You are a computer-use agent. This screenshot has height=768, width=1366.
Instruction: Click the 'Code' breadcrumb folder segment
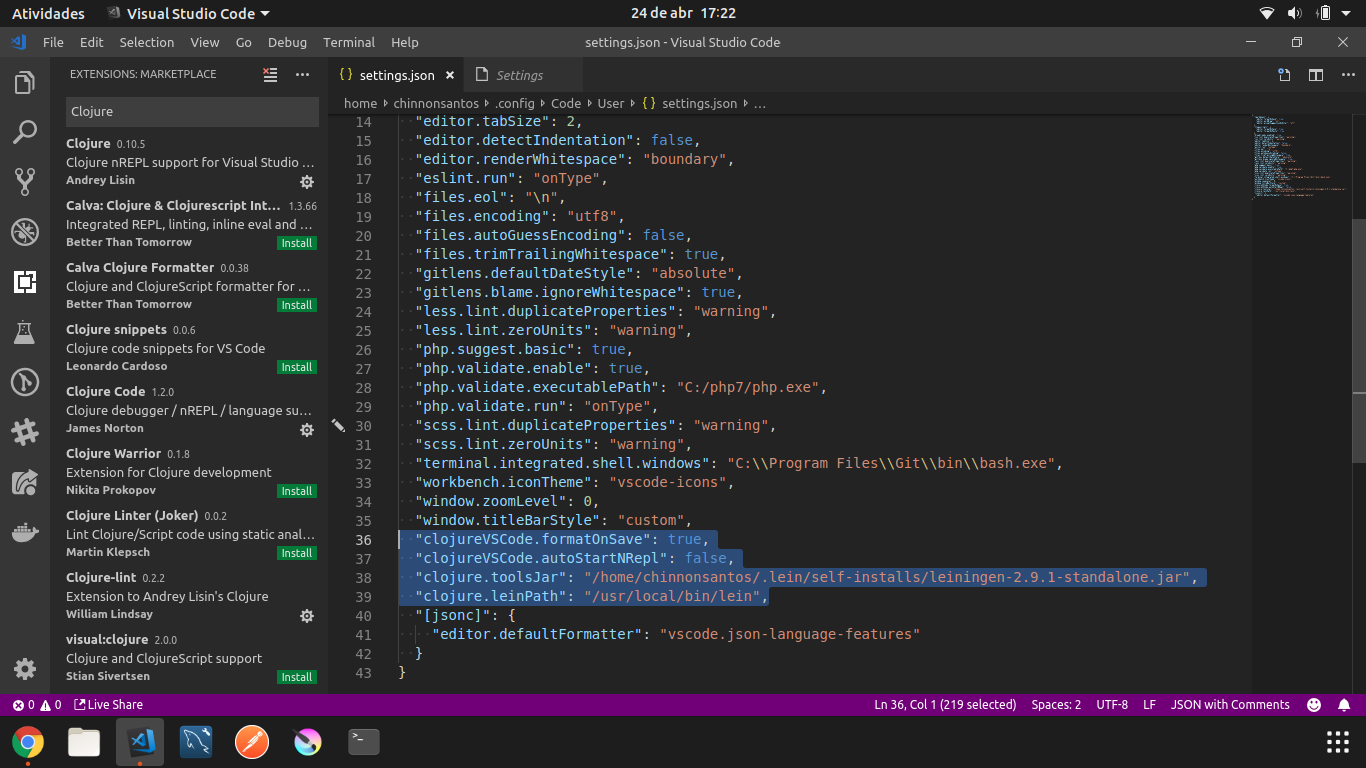[x=566, y=103]
